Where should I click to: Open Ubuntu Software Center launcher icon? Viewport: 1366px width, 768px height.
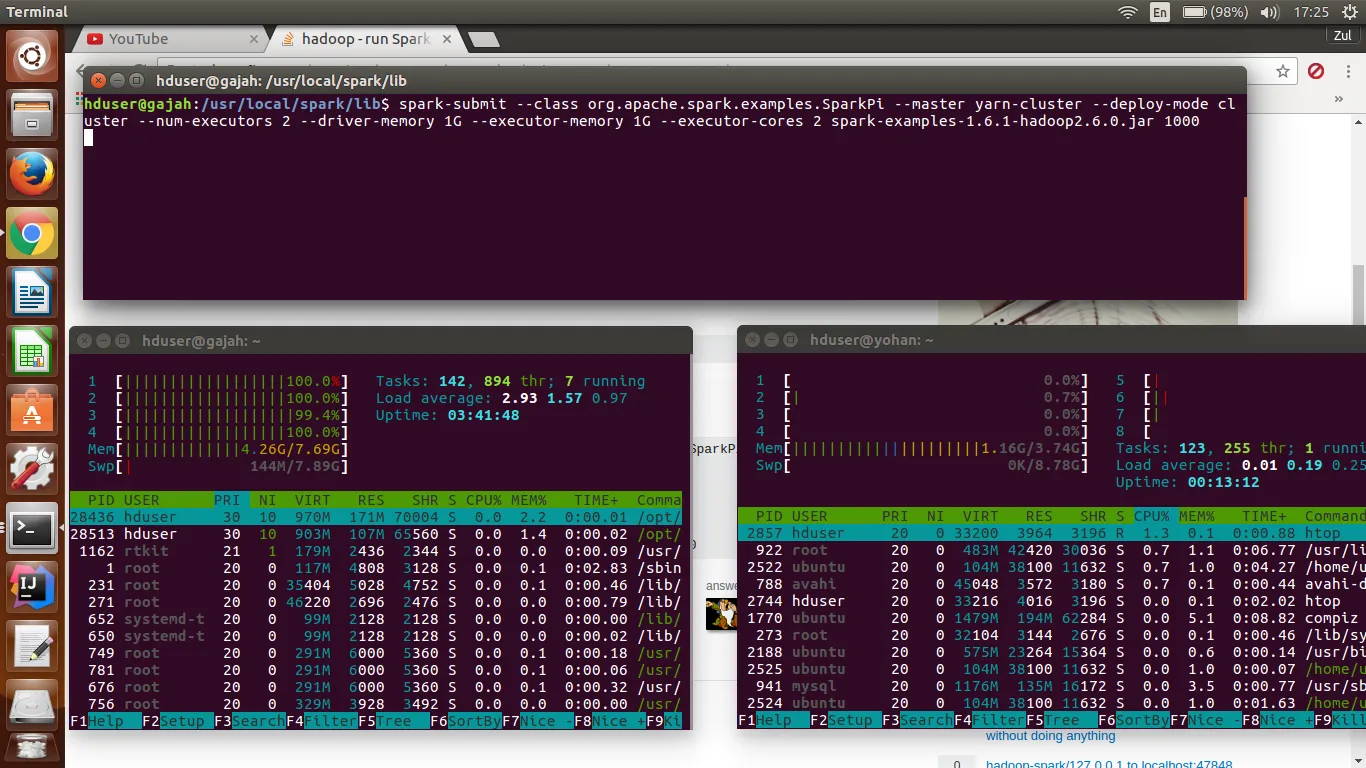coord(32,412)
